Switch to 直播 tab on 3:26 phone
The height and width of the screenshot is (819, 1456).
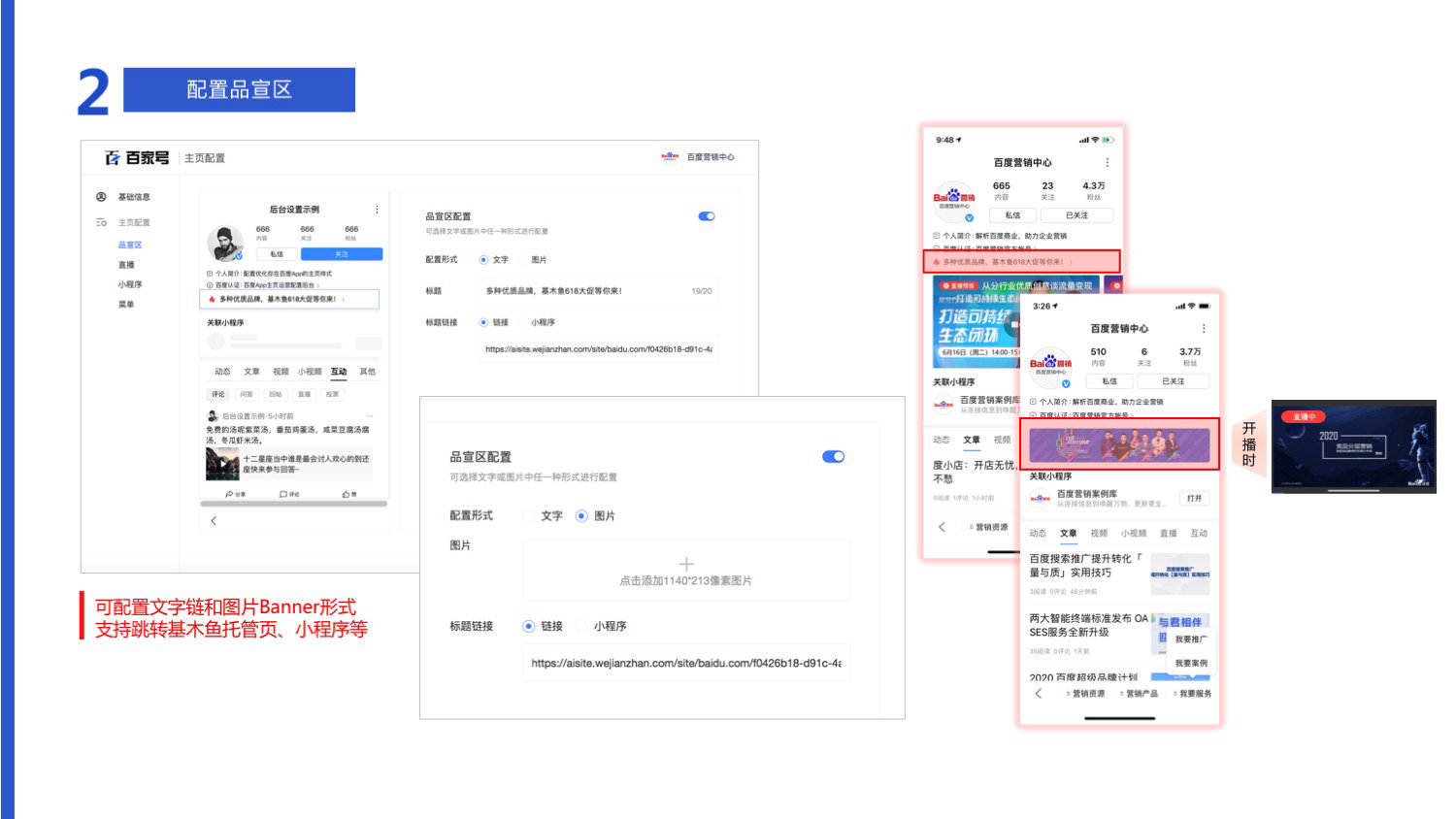[x=1169, y=534]
